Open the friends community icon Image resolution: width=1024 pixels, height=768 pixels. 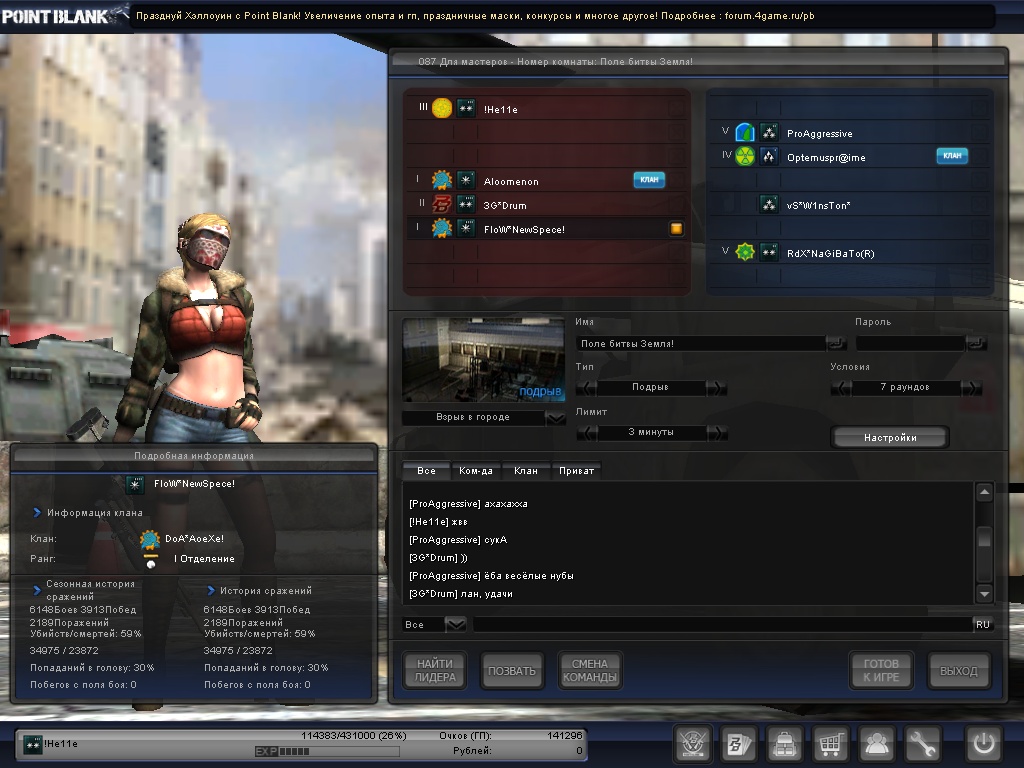[877, 744]
